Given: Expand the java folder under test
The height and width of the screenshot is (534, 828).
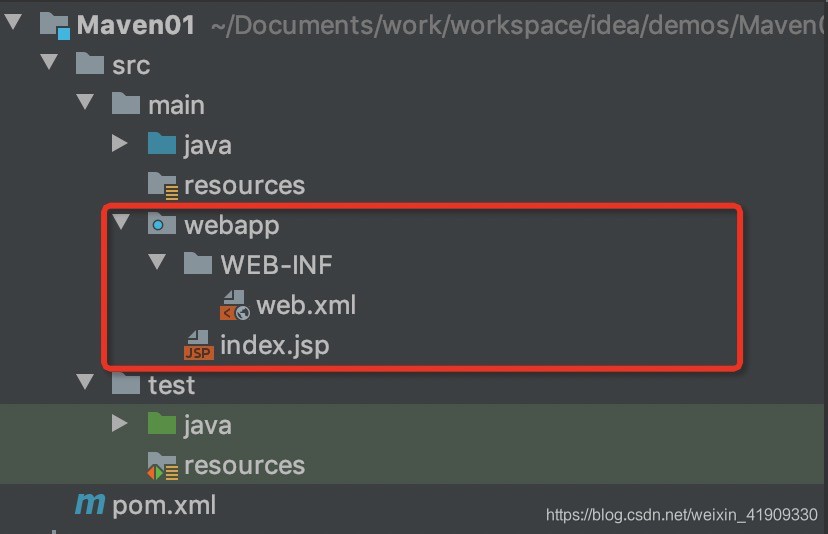Looking at the screenshot, I should pyautogui.click(x=120, y=423).
